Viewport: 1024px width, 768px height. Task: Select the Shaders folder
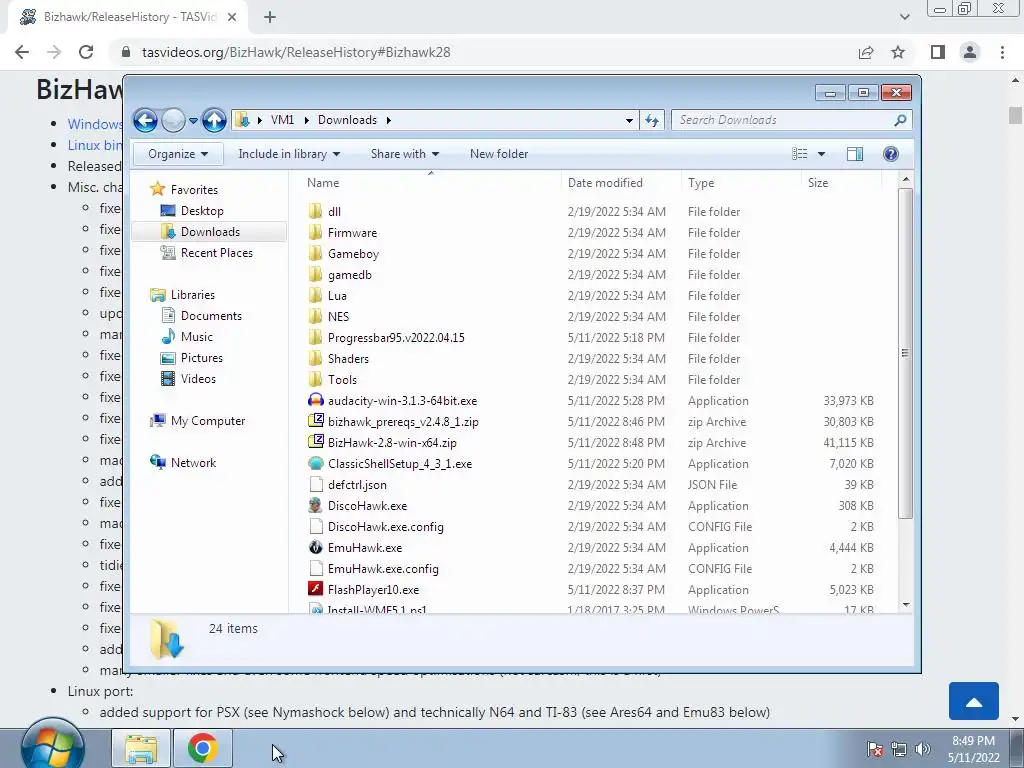tap(348, 359)
